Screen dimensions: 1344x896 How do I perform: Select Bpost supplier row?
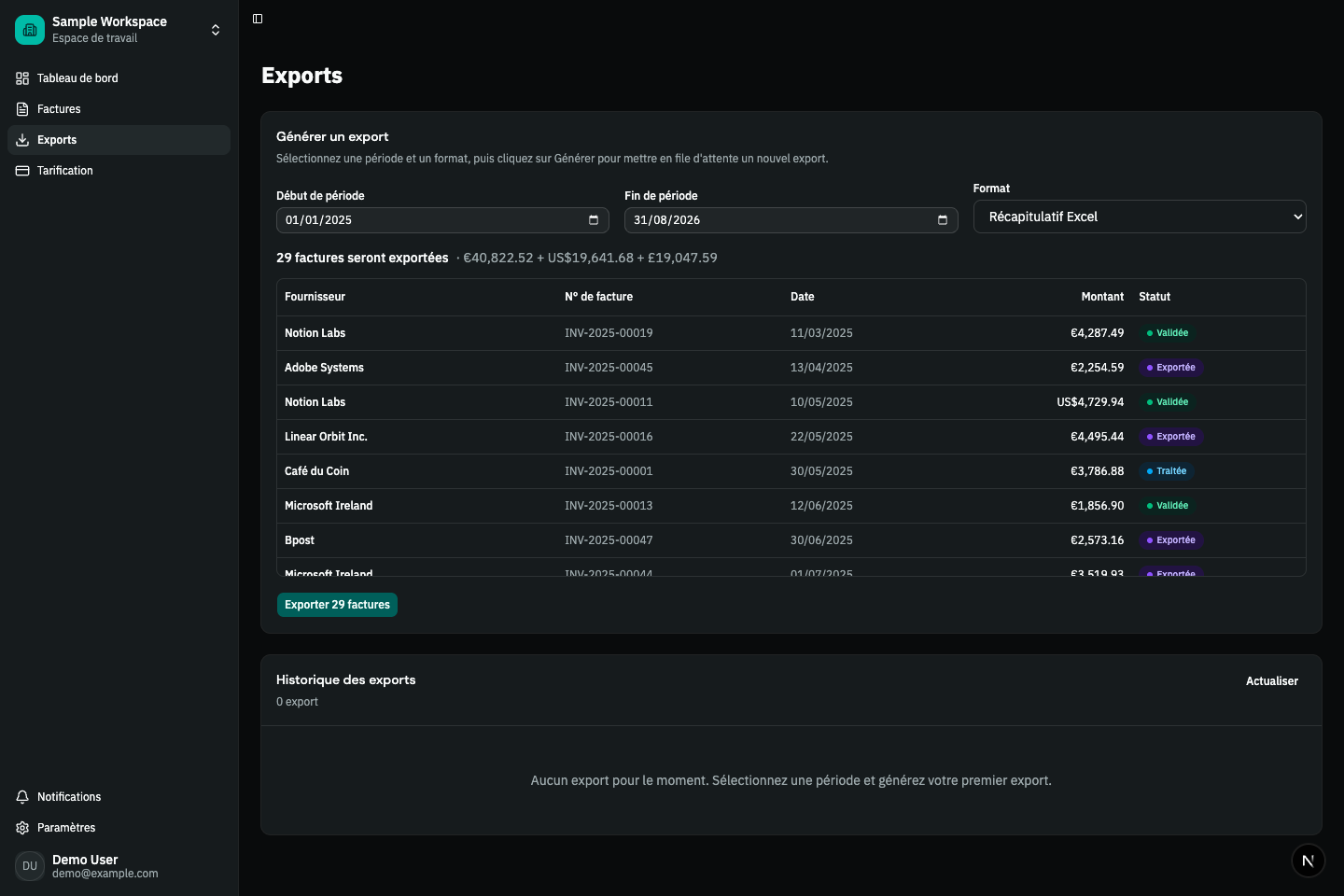[791, 540]
